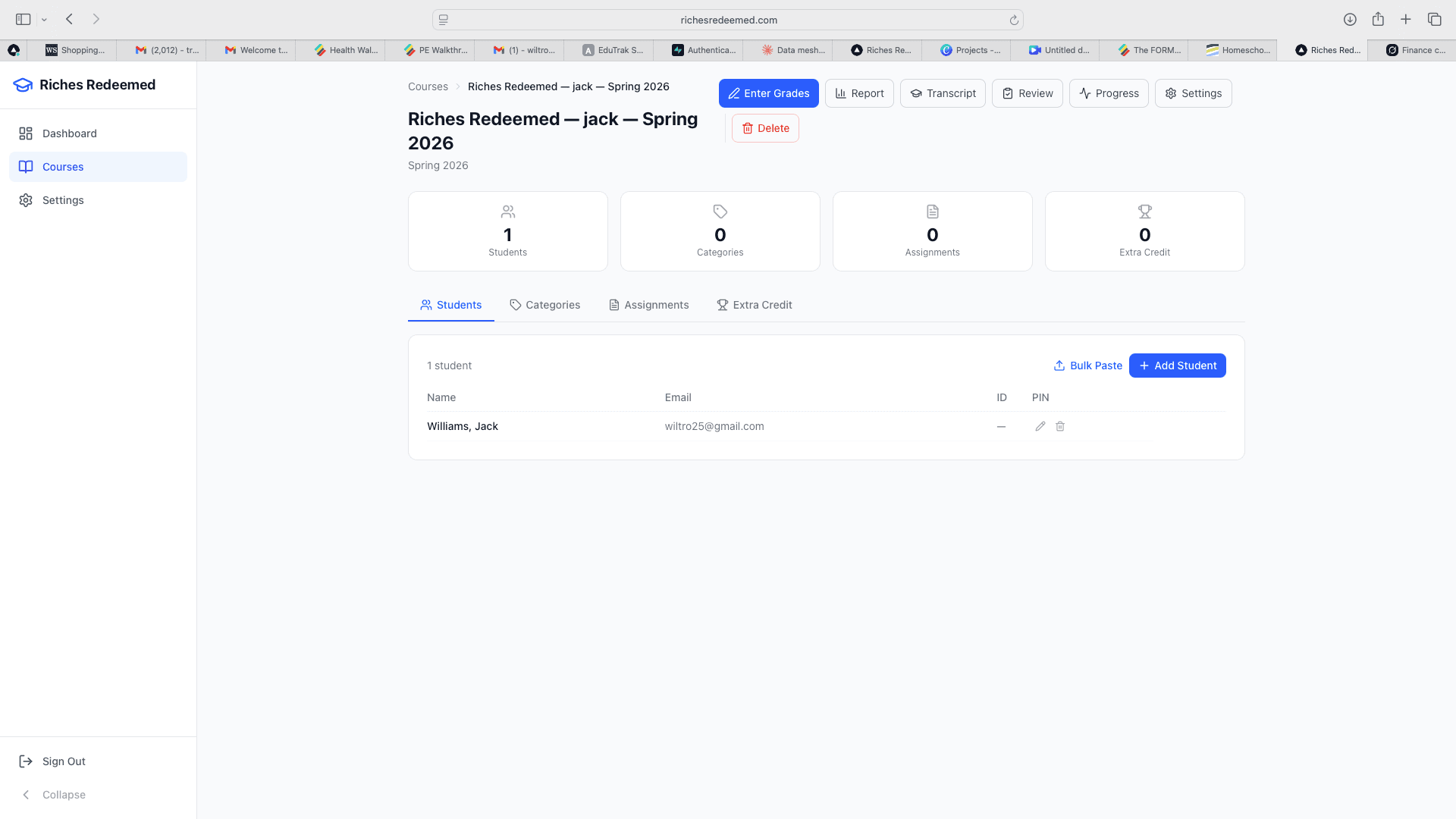Viewport: 1456px width, 819px height.
Task: Open Safari Downloads via the arrow icon
Action: 1349,19
